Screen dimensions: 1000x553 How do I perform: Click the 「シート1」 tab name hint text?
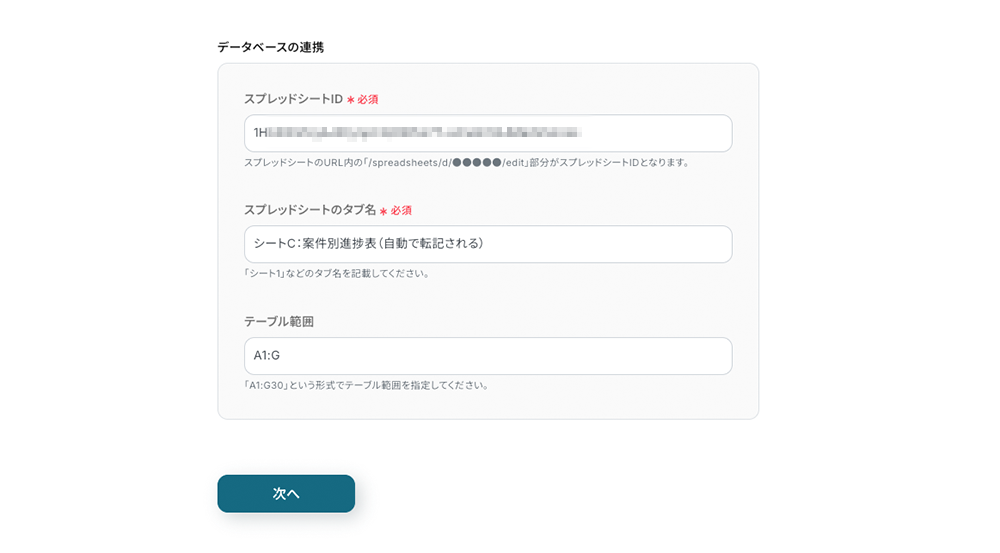(x=263, y=273)
